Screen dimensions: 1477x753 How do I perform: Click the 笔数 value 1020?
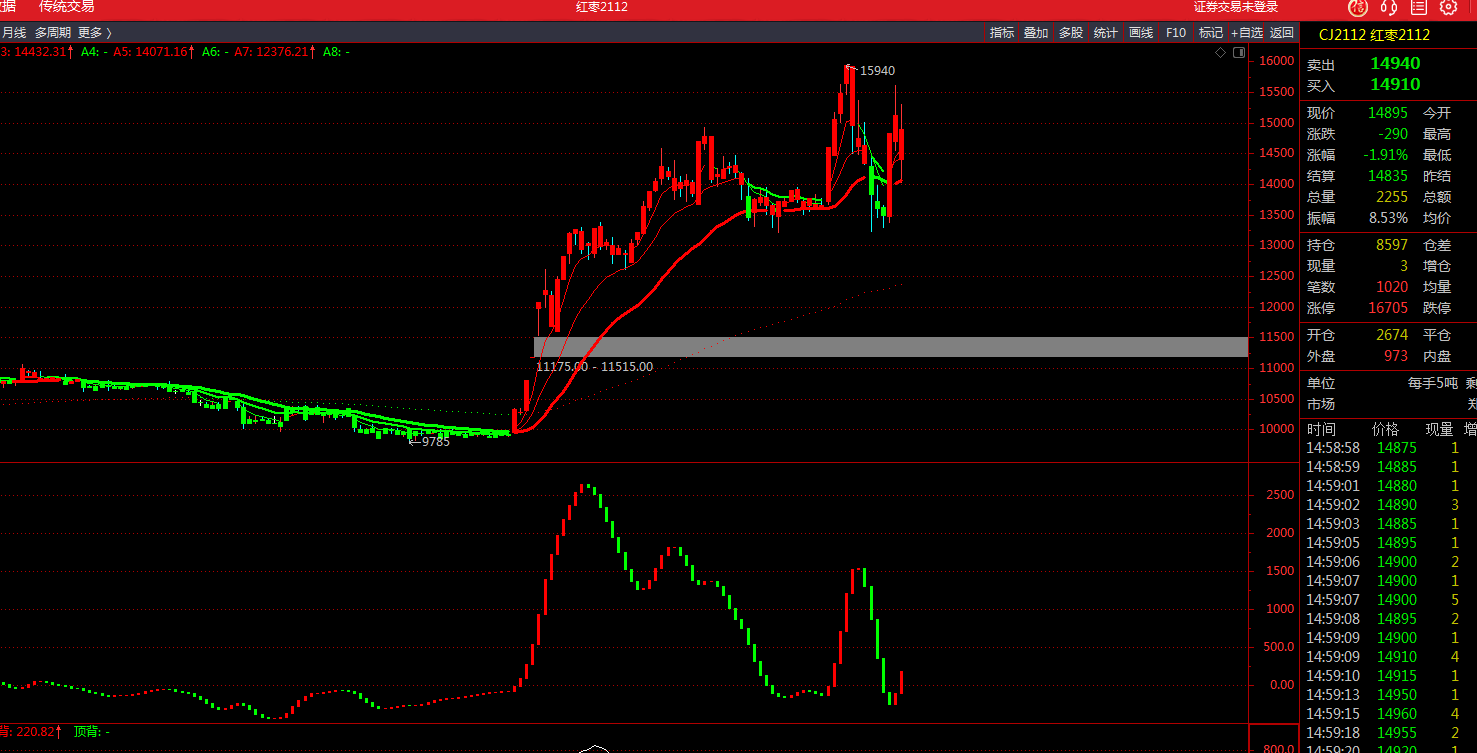[1392, 287]
